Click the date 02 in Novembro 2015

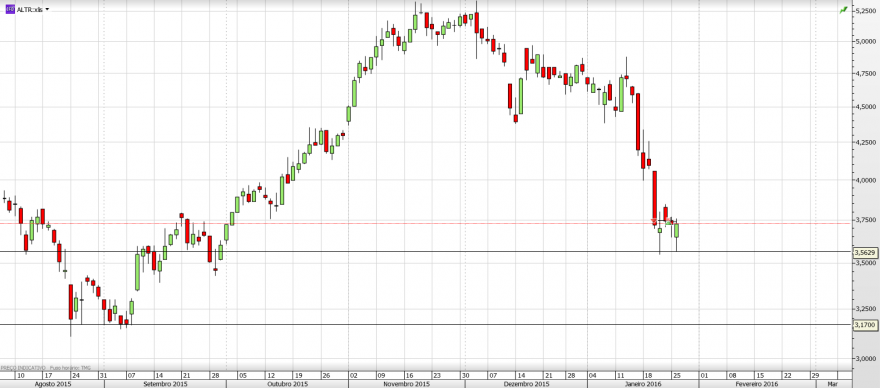click(354, 375)
